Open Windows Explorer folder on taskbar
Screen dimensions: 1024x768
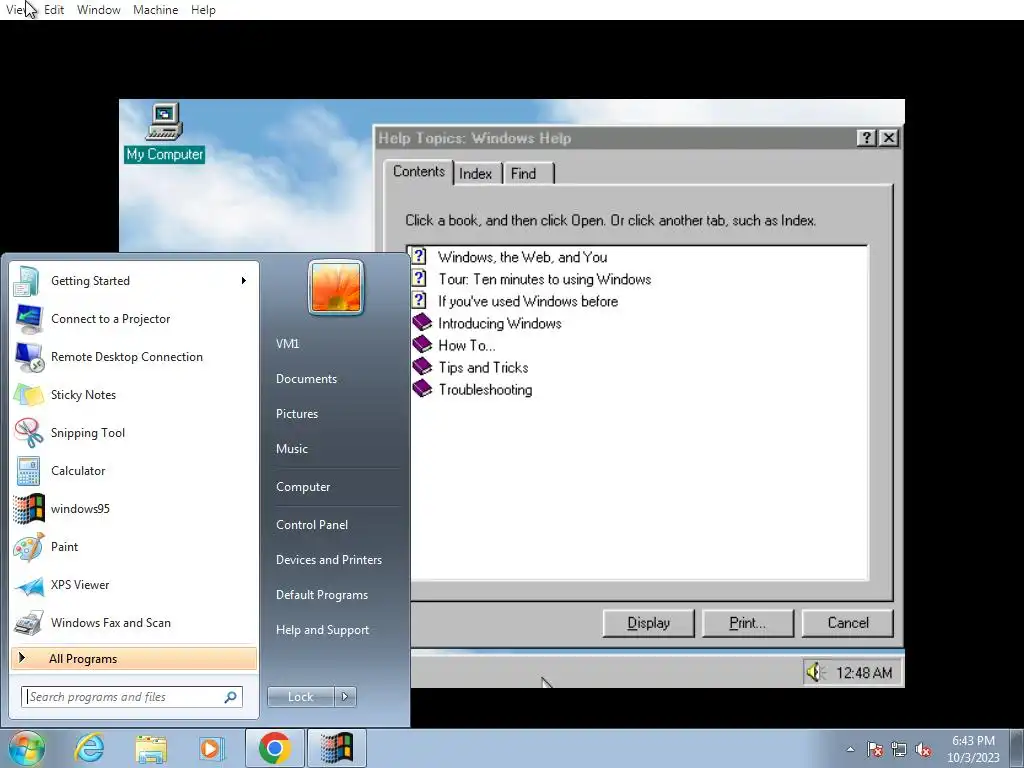click(x=151, y=748)
